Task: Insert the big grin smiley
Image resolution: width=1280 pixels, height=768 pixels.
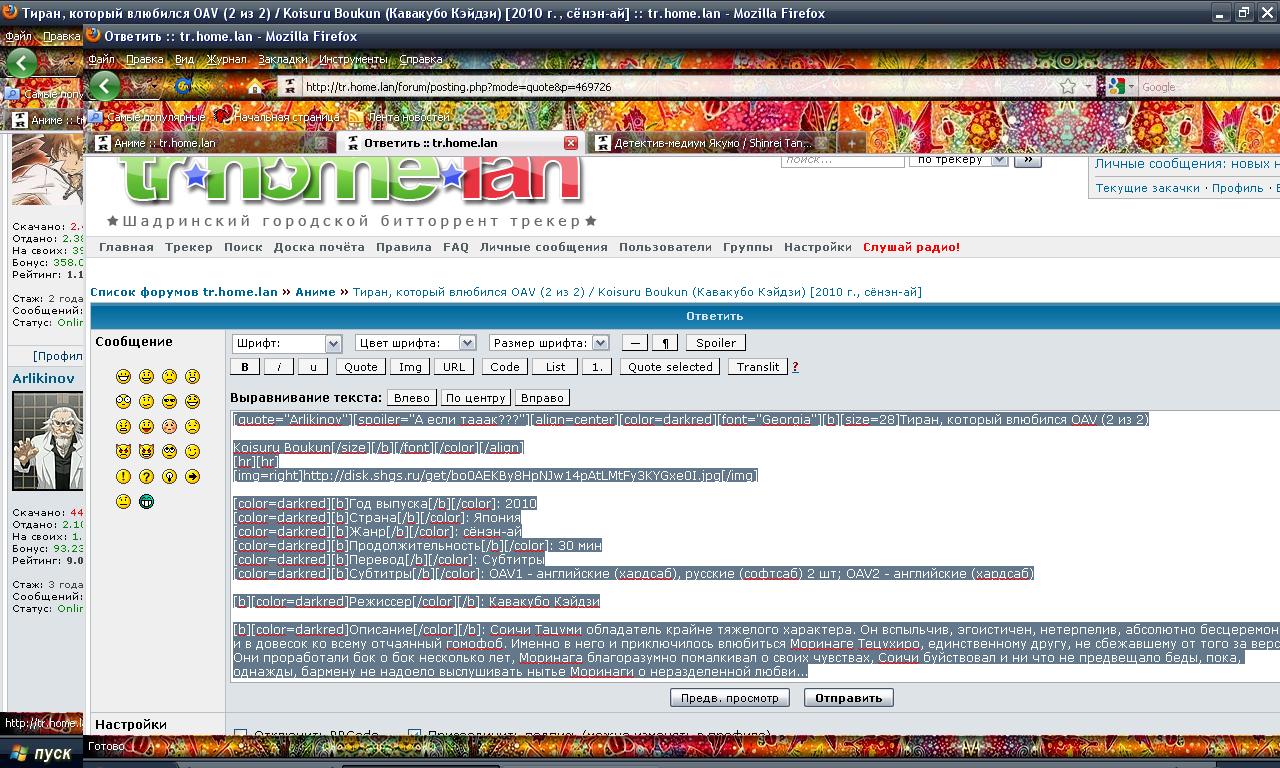Action: click(123, 377)
